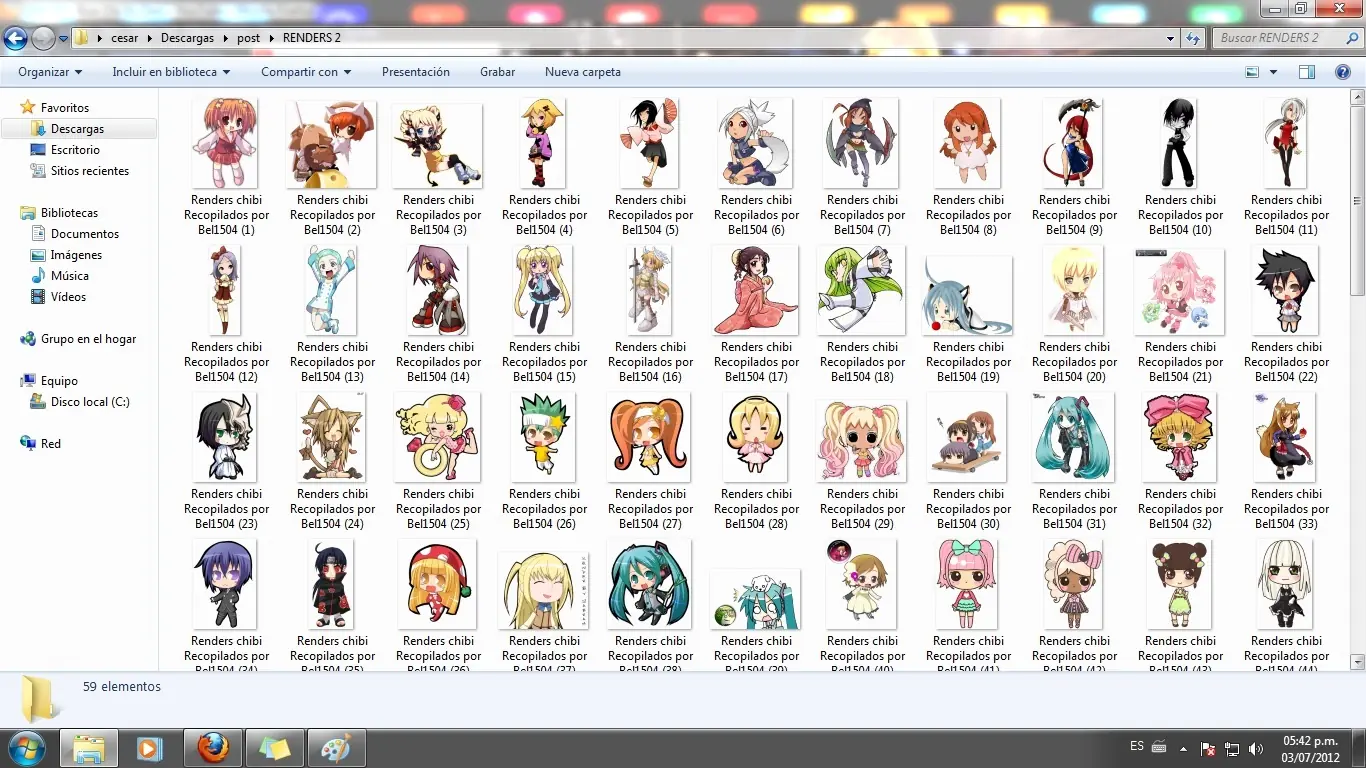
Task: Select the 'Bel1504 (27)' chibi render thumbnail
Action: click(650, 437)
